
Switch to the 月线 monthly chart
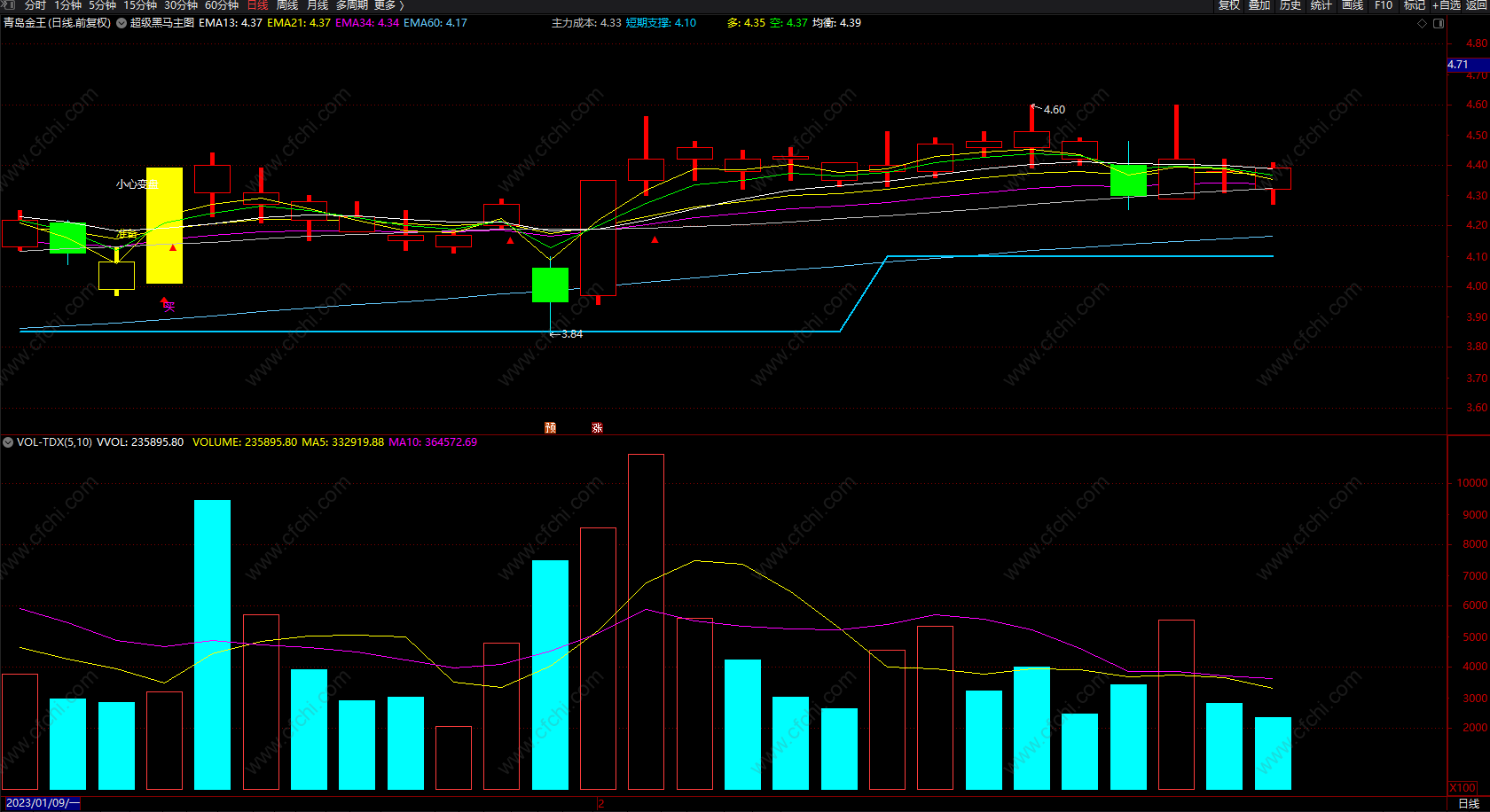pyautogui.click(x=318, y=5)
